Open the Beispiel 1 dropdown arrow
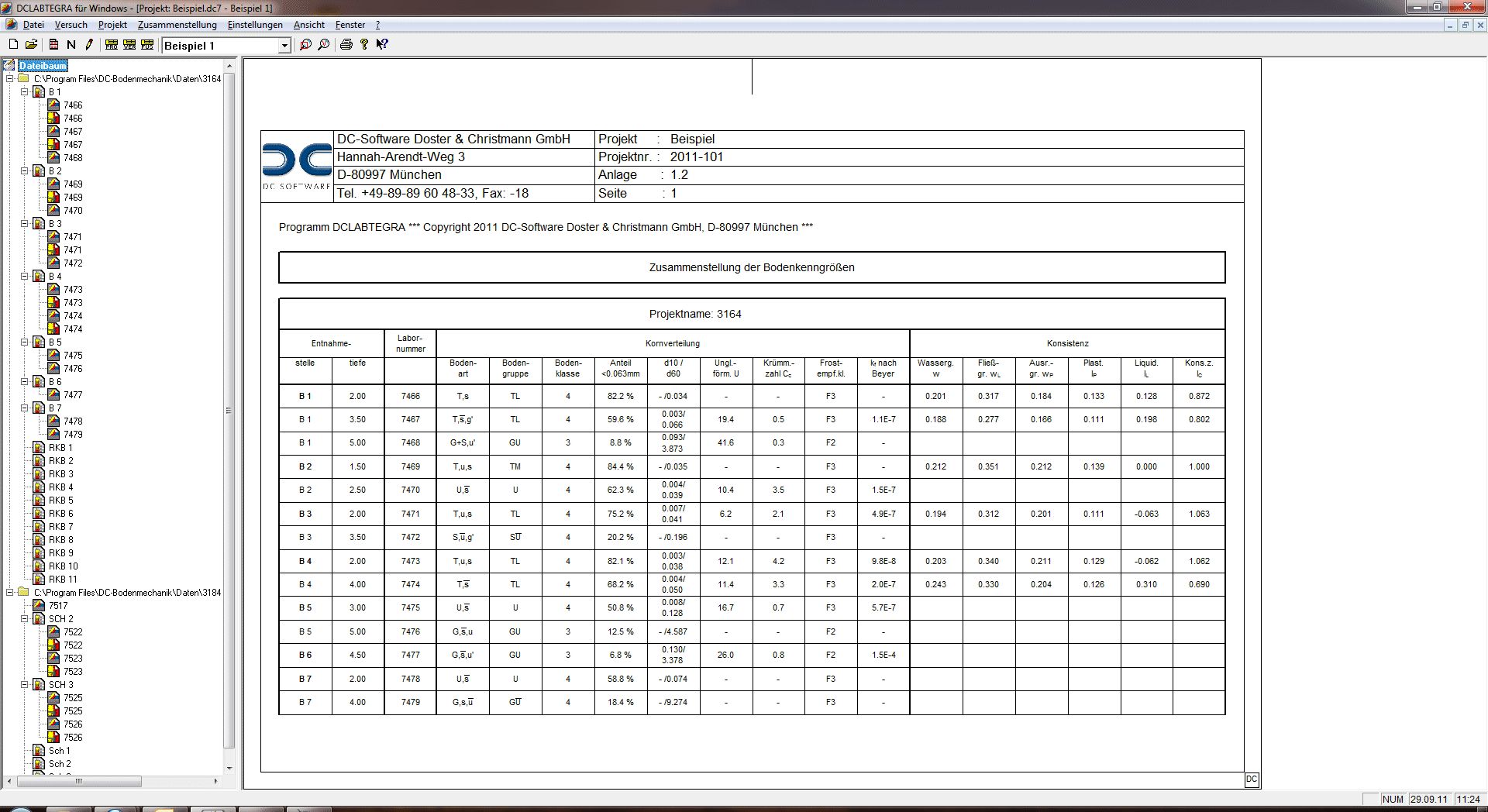 284,46
